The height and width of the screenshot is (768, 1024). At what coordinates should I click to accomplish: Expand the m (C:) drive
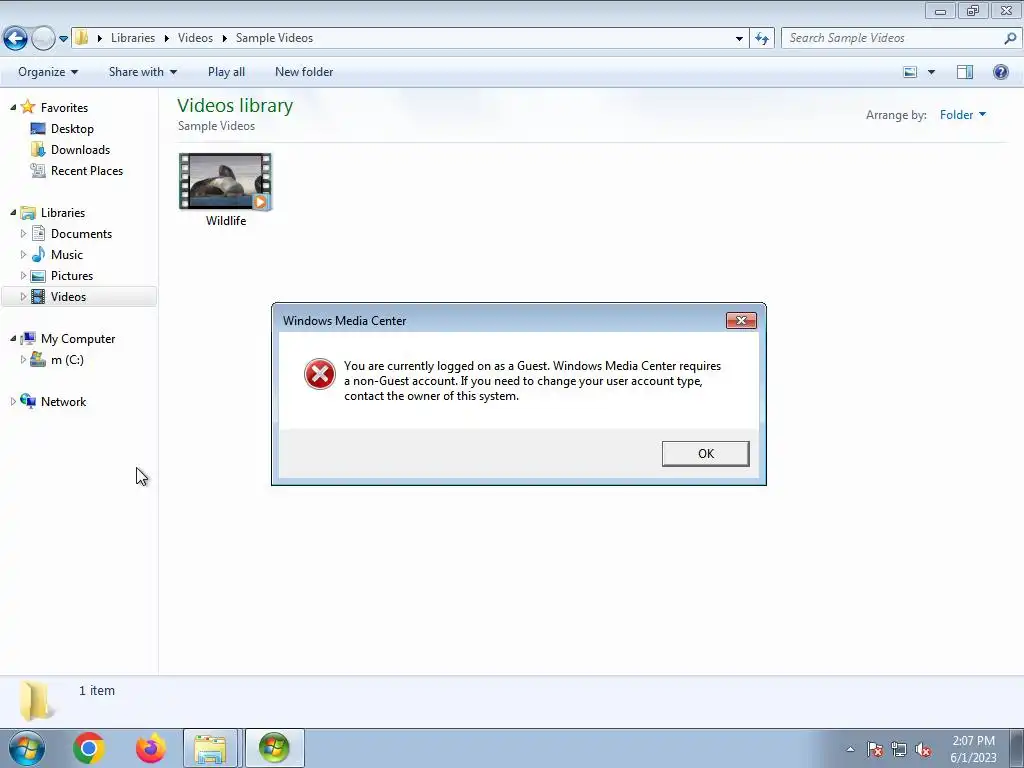(24, 359)
